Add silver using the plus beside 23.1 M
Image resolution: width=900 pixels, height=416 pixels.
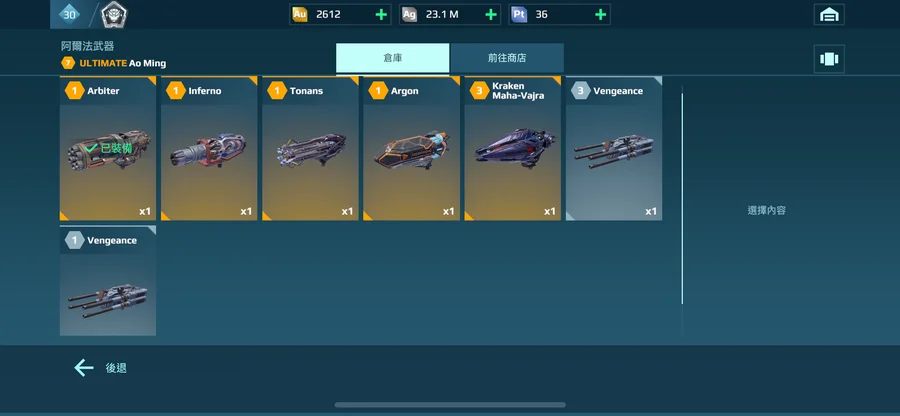[x=491, y=14]
